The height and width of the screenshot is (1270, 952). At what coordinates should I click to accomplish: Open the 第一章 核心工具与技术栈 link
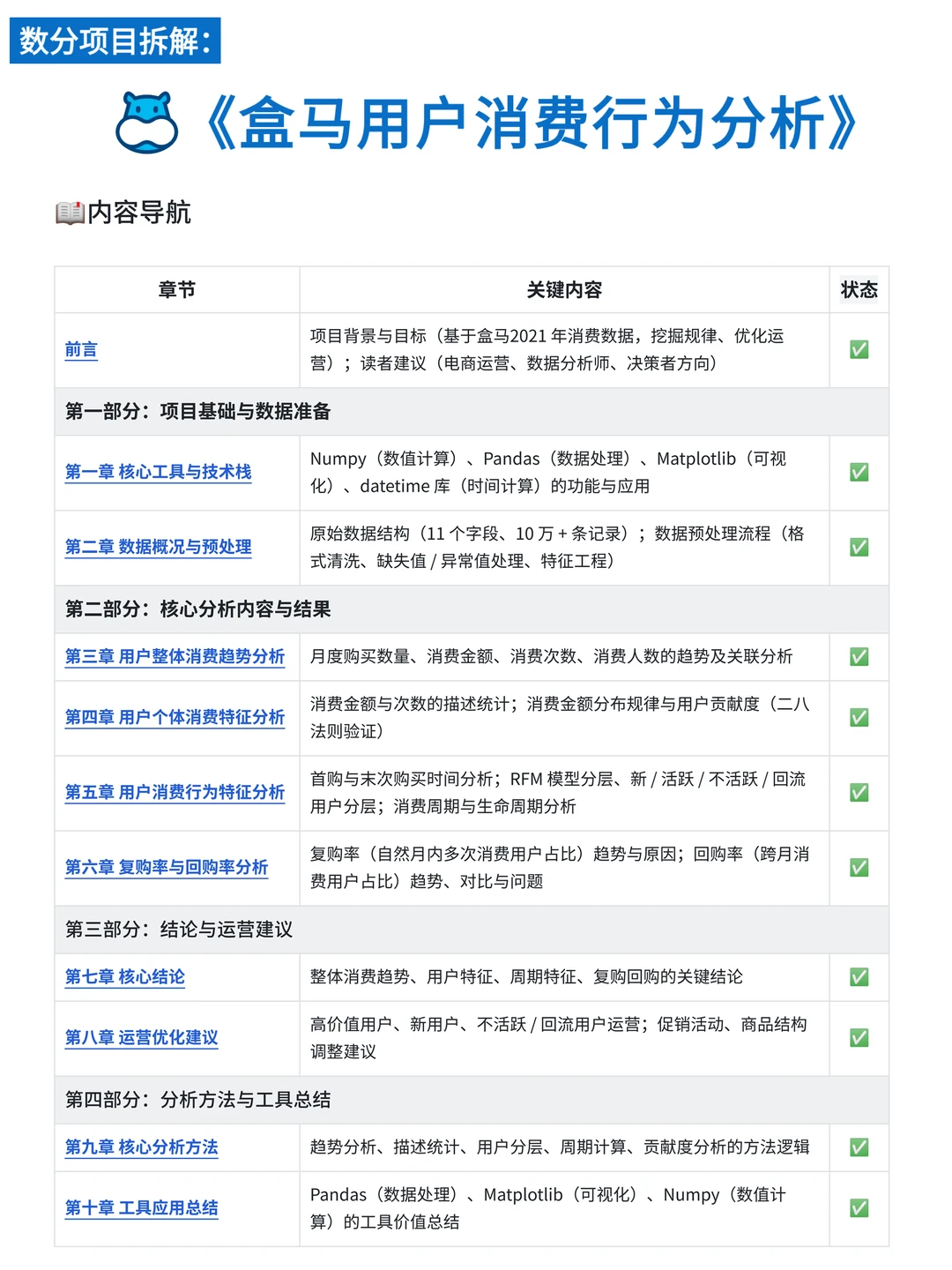(159, 473)
